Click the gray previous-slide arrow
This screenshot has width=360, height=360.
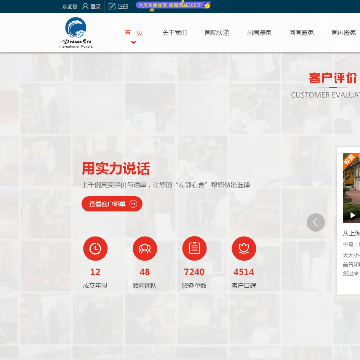(x=316, y=222)
